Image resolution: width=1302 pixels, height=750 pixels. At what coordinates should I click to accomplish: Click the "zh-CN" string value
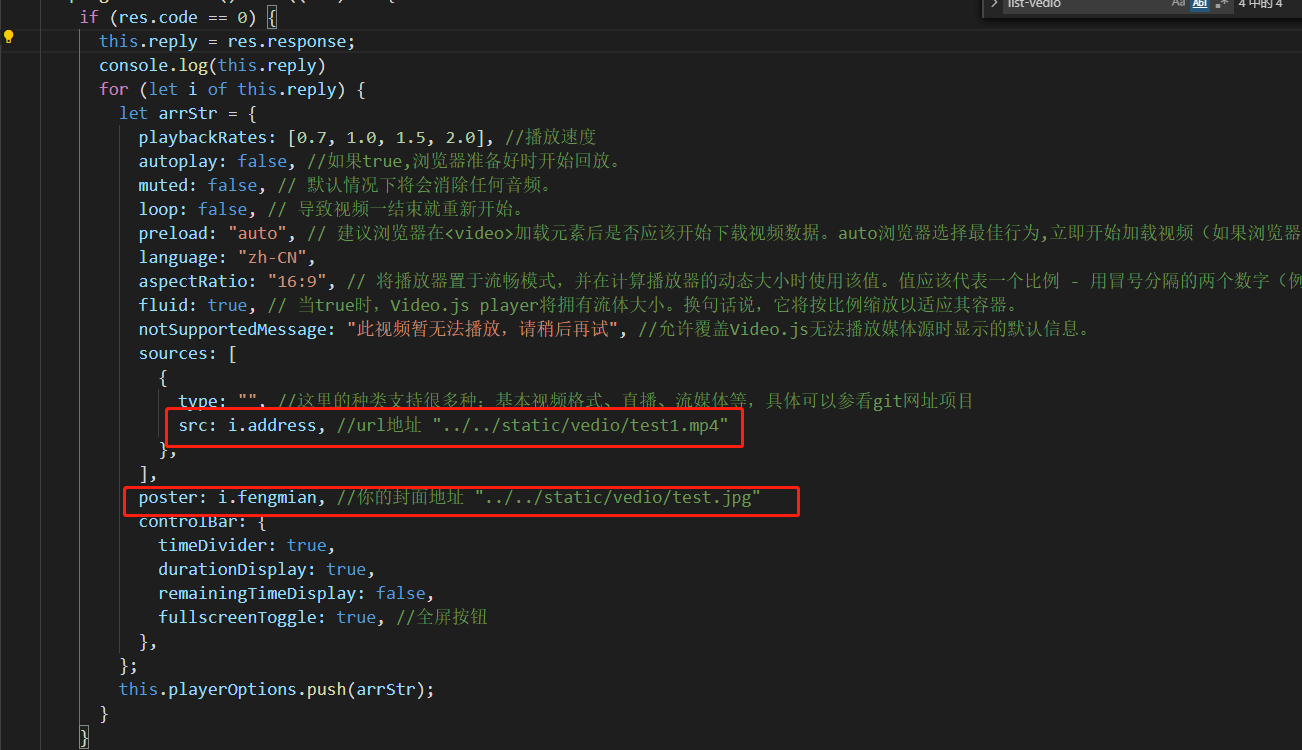pos(272,257)
